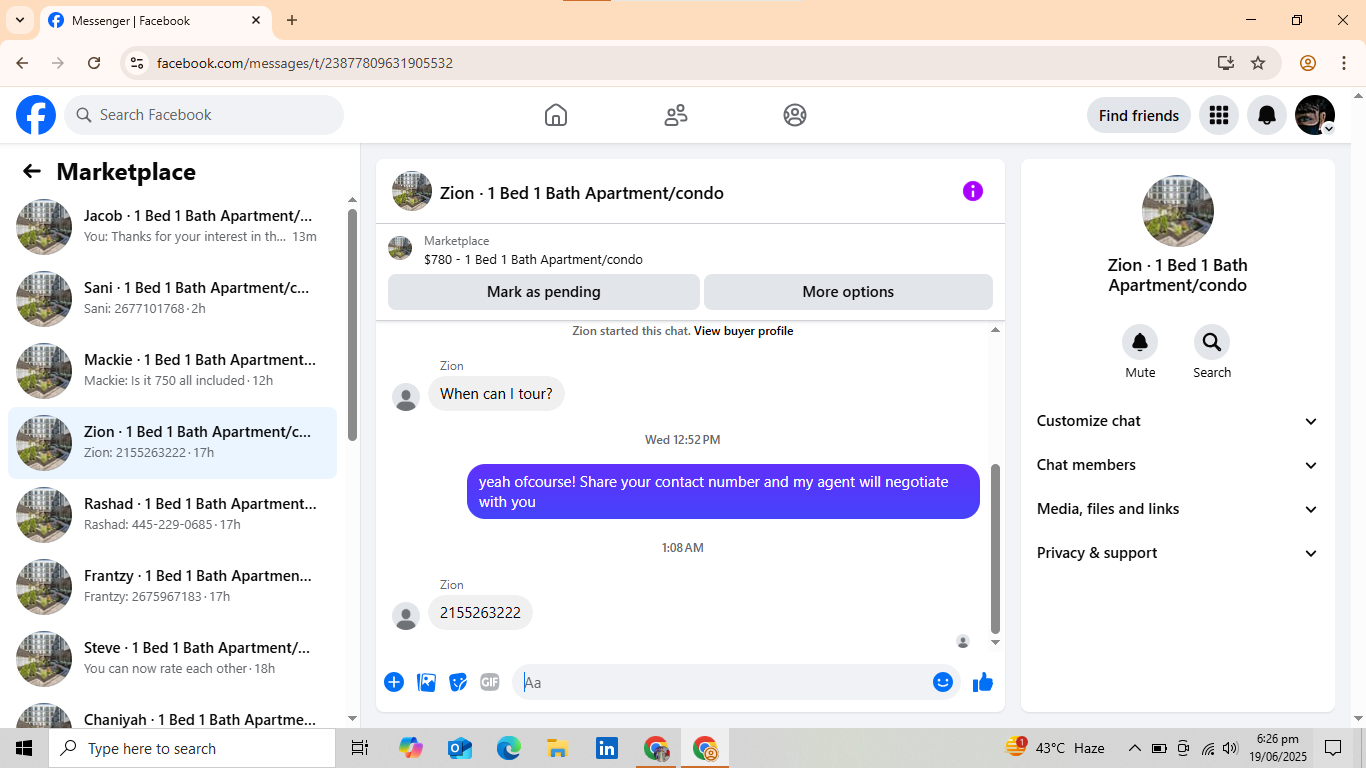Select the Messenger | Facebook browser tab

click(x=155, y=20)
